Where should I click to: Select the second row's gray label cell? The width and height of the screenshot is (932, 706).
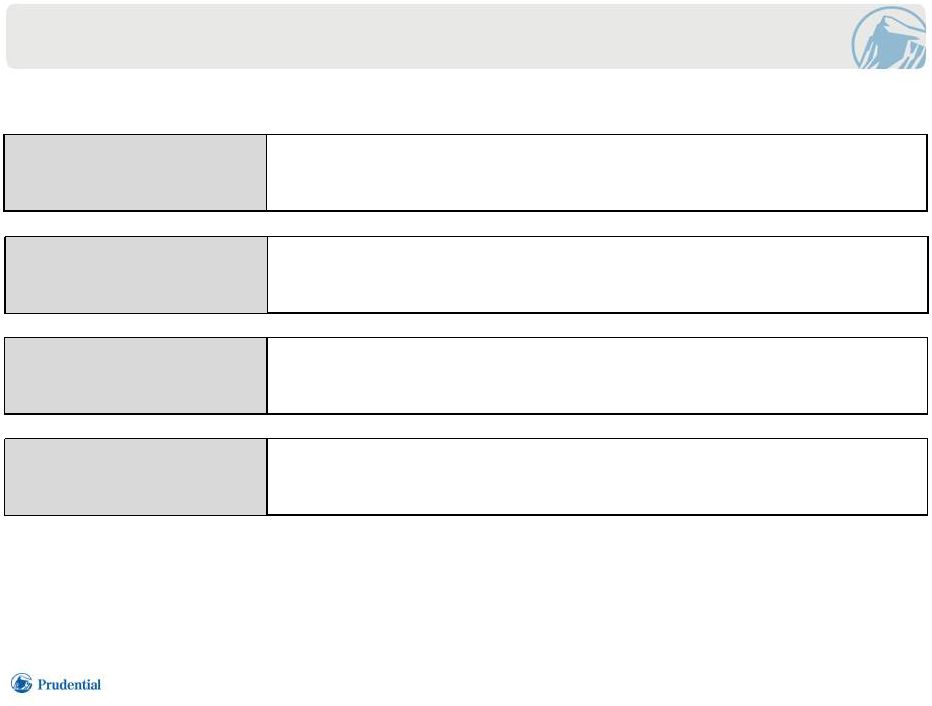tap(136, 275)
